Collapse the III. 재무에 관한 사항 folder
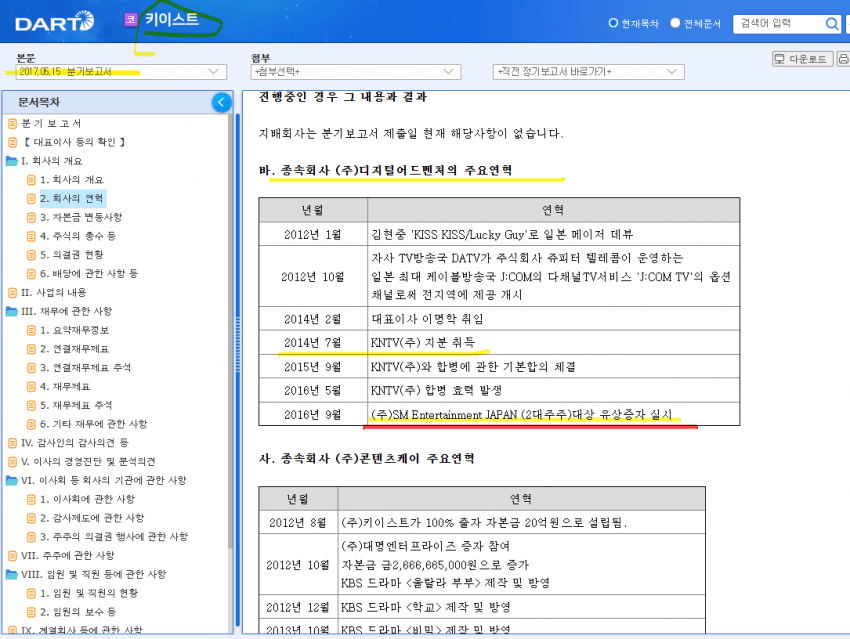This screenshot has width=850, height=639. pos(12,311)
